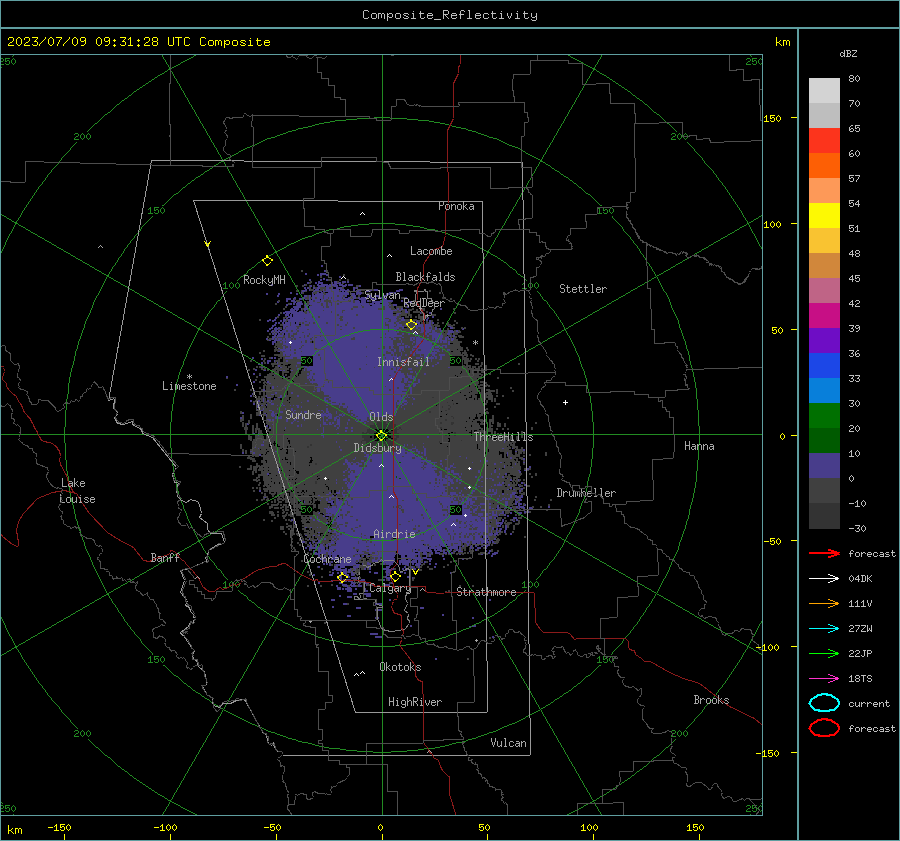Click the green 22JP arrow icon
The height and width of the screenshot is (841, 900).
click(824, 653)
